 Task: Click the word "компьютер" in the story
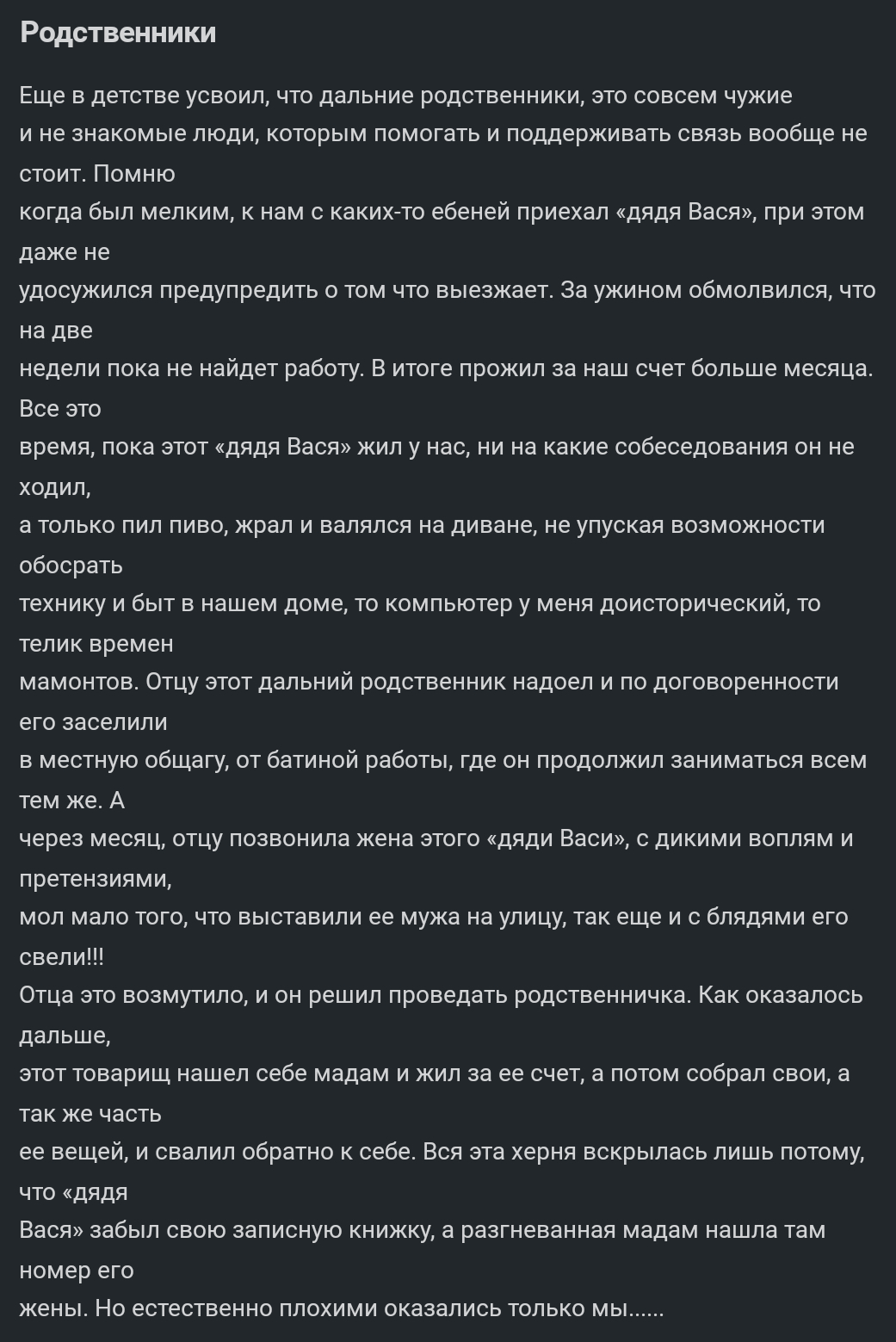coord(448,604)
